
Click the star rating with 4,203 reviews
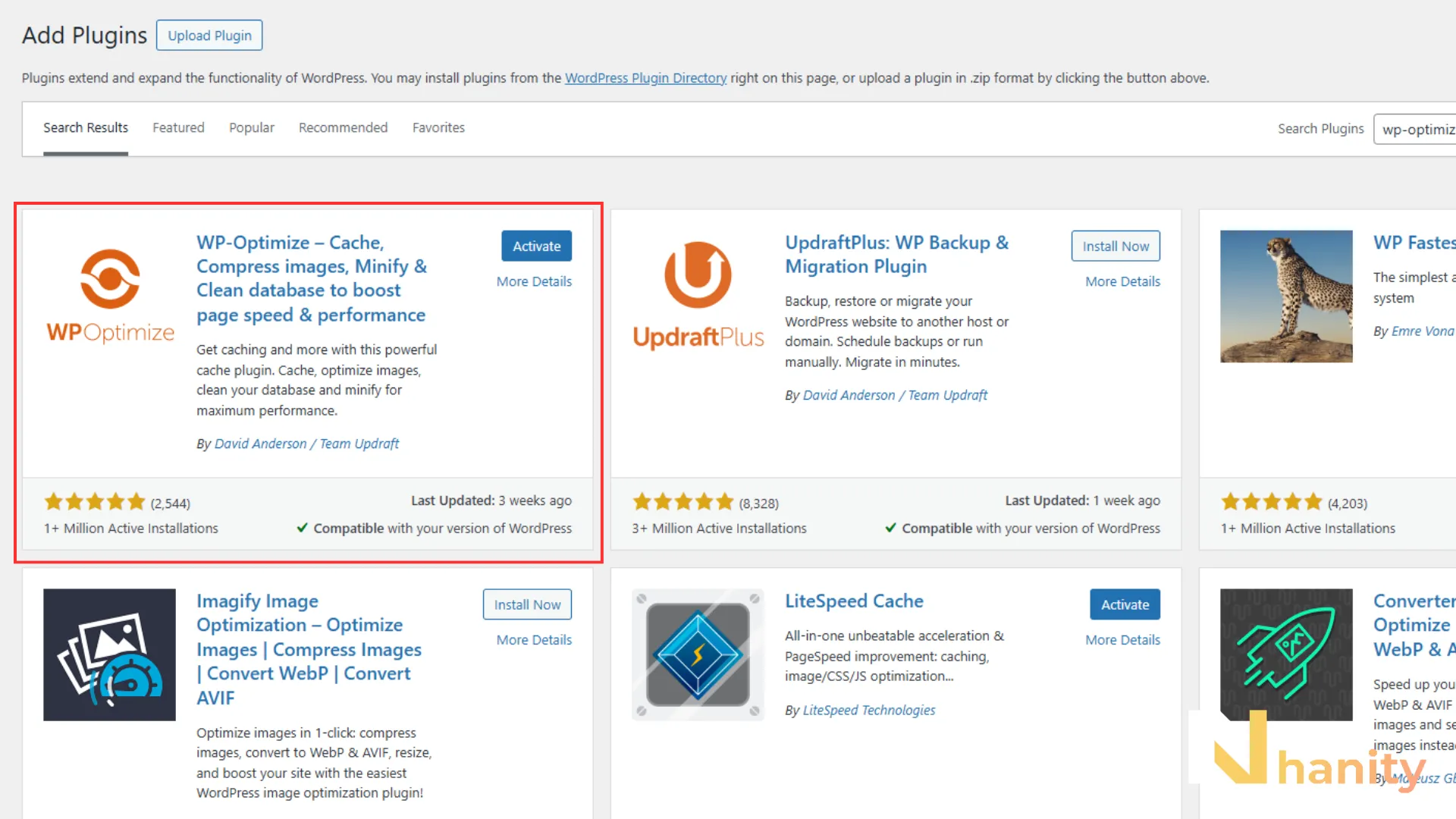click(1272, 502)
